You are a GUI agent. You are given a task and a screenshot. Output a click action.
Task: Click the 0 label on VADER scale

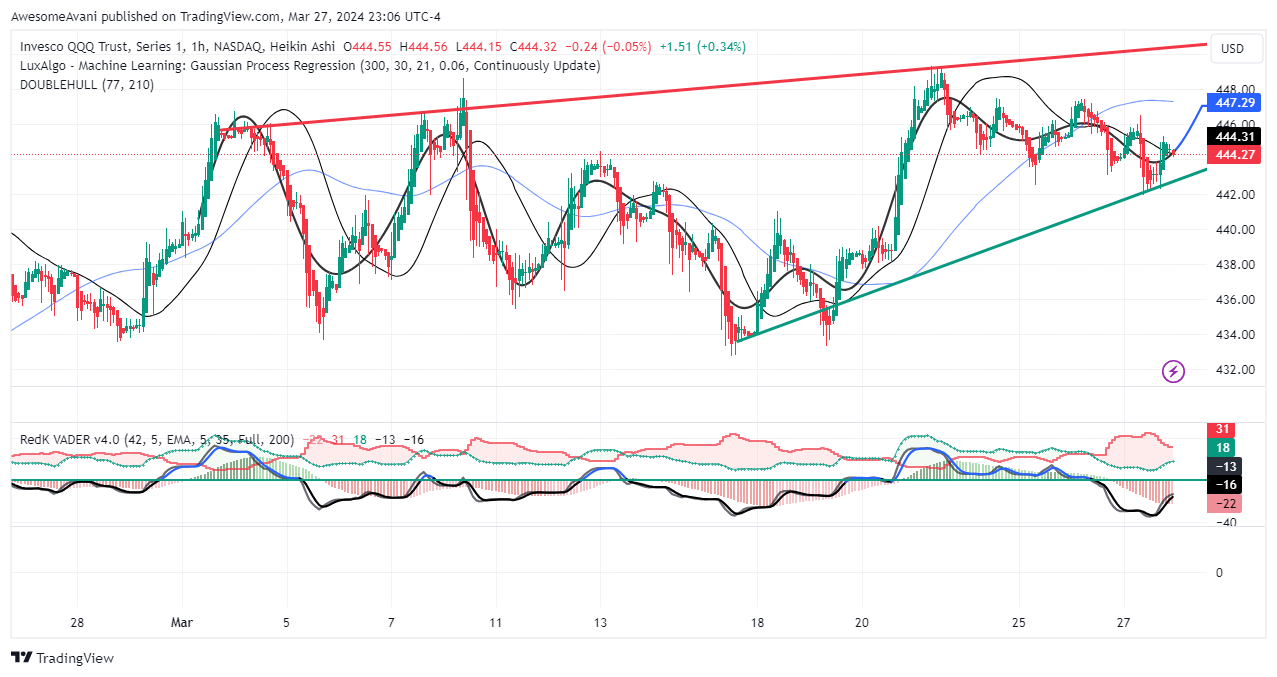coord(1219,573)
